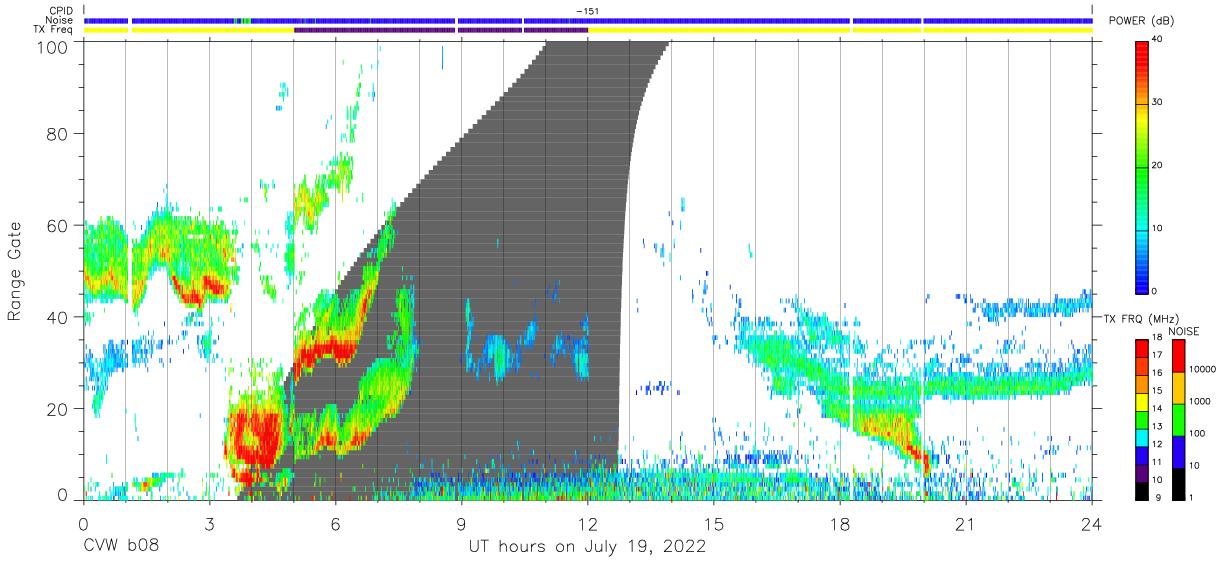Click the 100 tick on Range Gate axis

tap(52, 46)
